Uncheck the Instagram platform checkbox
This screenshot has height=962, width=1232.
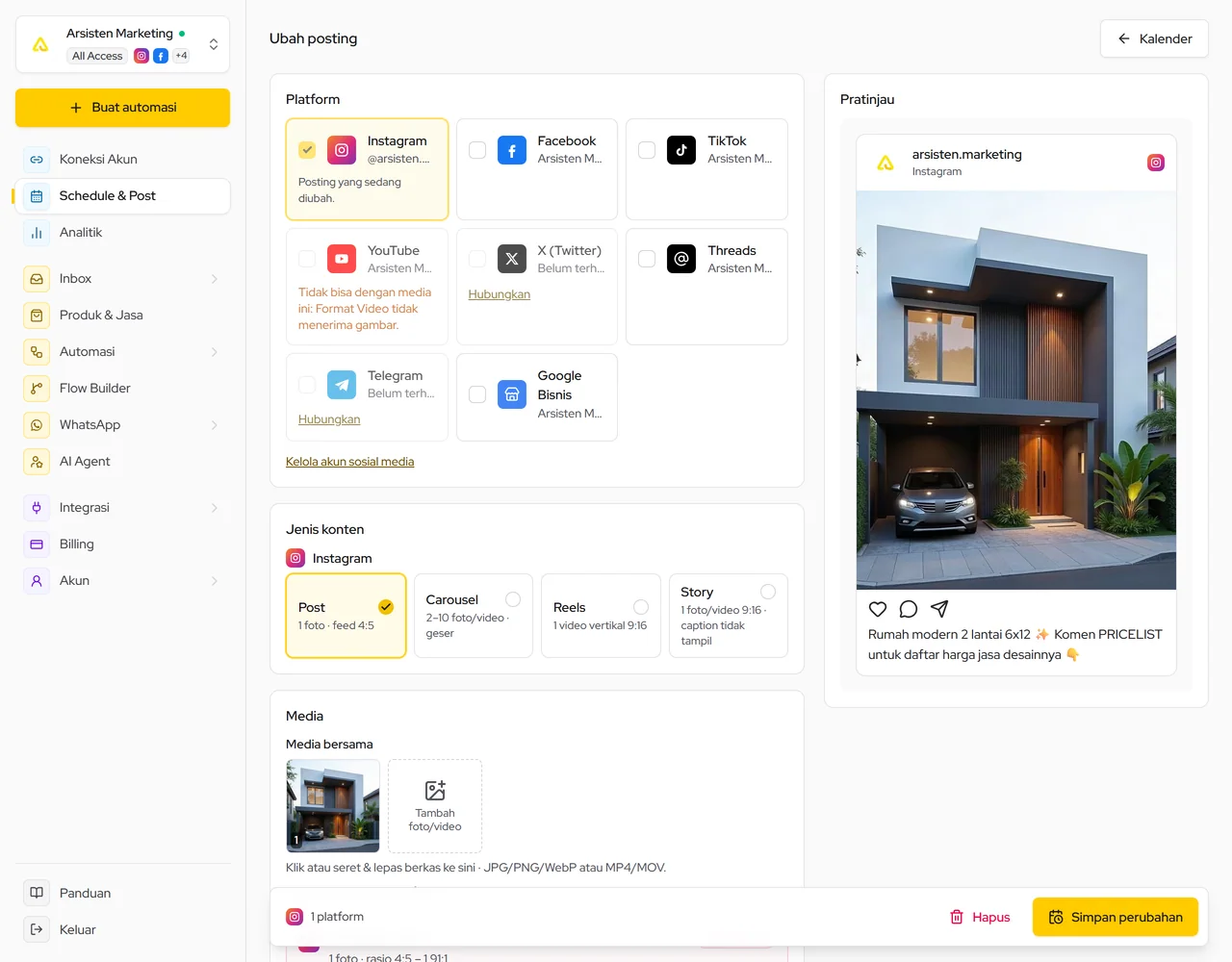[x=307, y=150]
